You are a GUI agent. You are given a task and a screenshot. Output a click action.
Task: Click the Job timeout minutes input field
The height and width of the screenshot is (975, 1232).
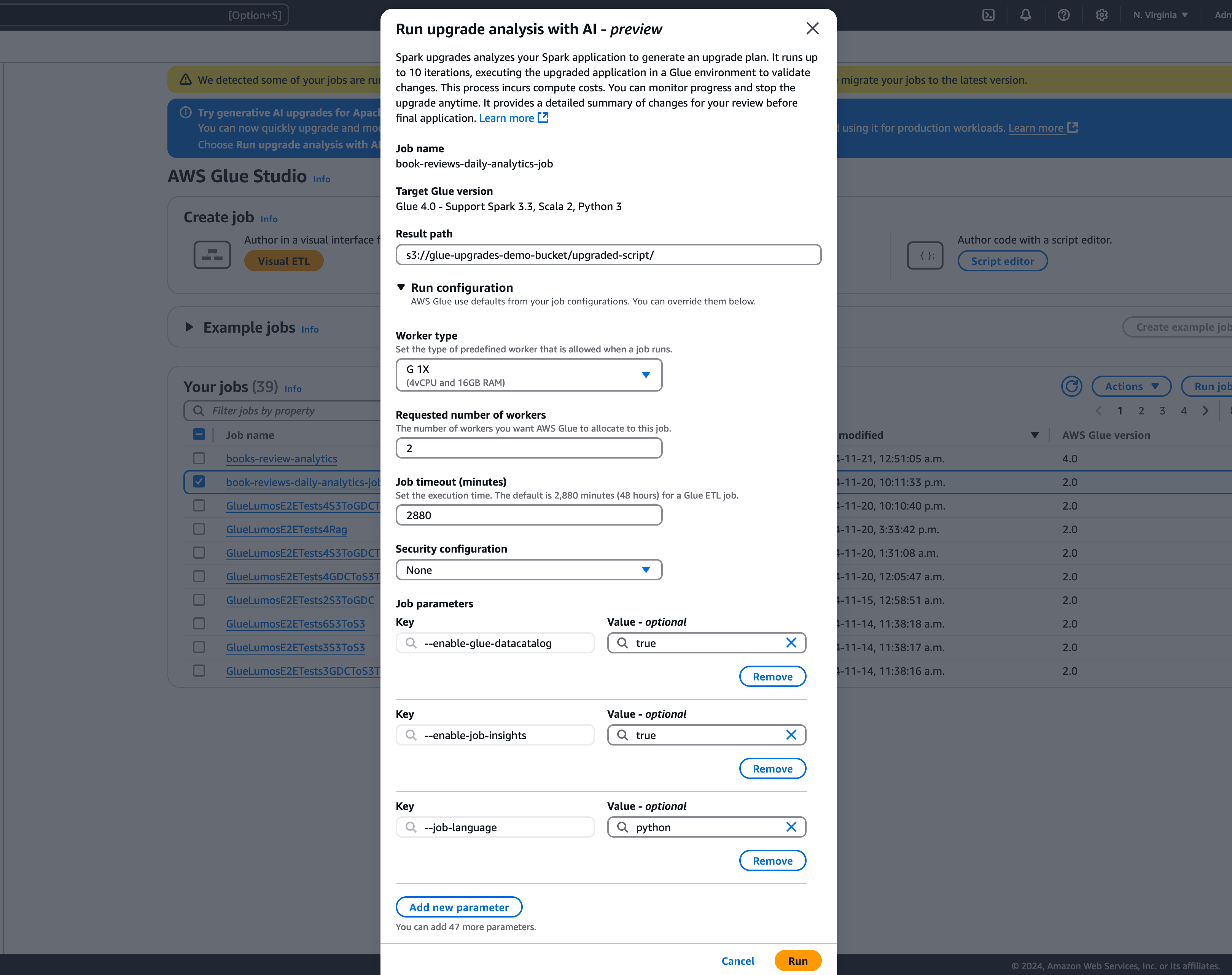click(528, 515)
